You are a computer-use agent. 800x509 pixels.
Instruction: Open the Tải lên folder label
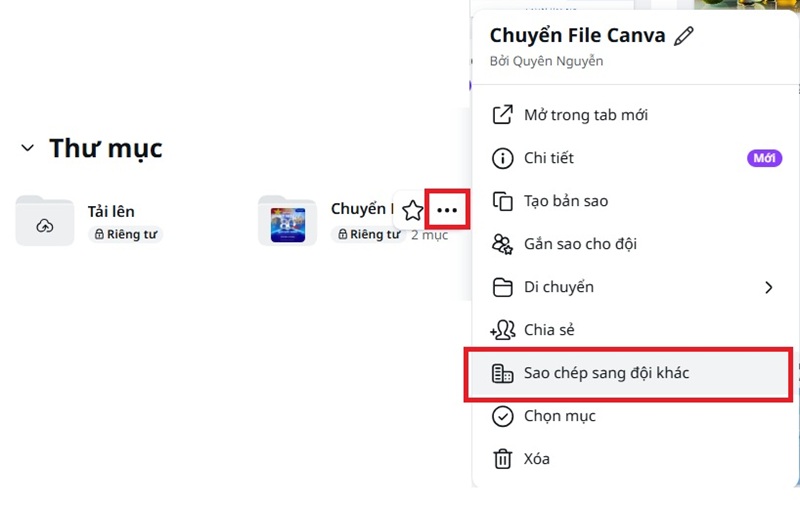[111, 211]
